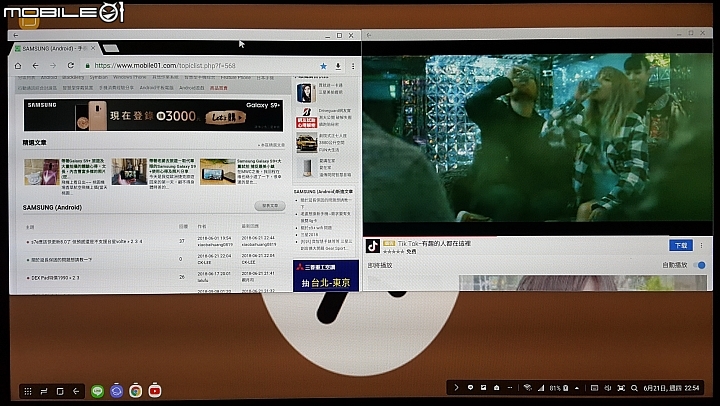Open LINE app from taskbar

pyautogui.click(x=97, y=391)
